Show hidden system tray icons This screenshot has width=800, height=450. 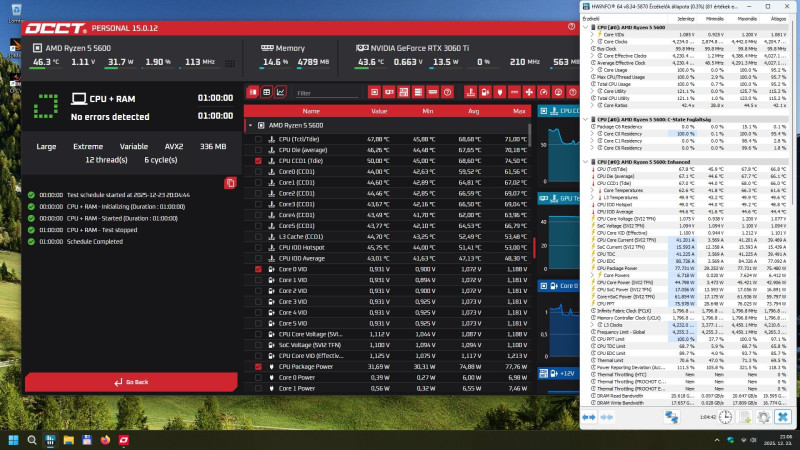click(x=717, y=440)
